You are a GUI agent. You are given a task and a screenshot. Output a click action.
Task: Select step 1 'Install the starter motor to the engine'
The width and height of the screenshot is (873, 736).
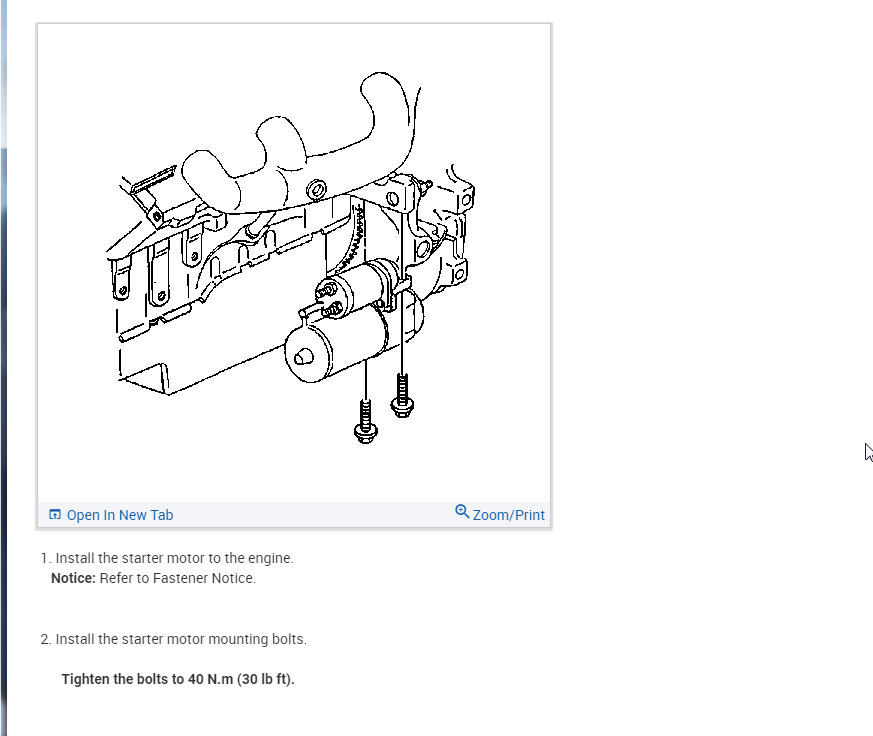(167, 558)
